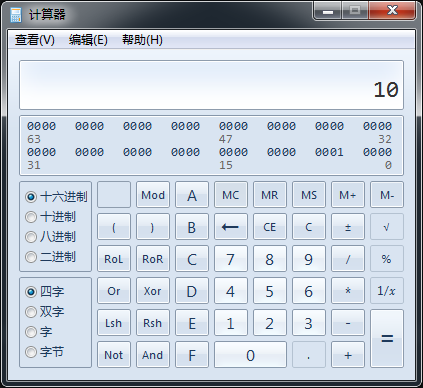Click the number 6 key
Image resolution: width=423 pixels, height=388 pixels.
tap(309, 291)
